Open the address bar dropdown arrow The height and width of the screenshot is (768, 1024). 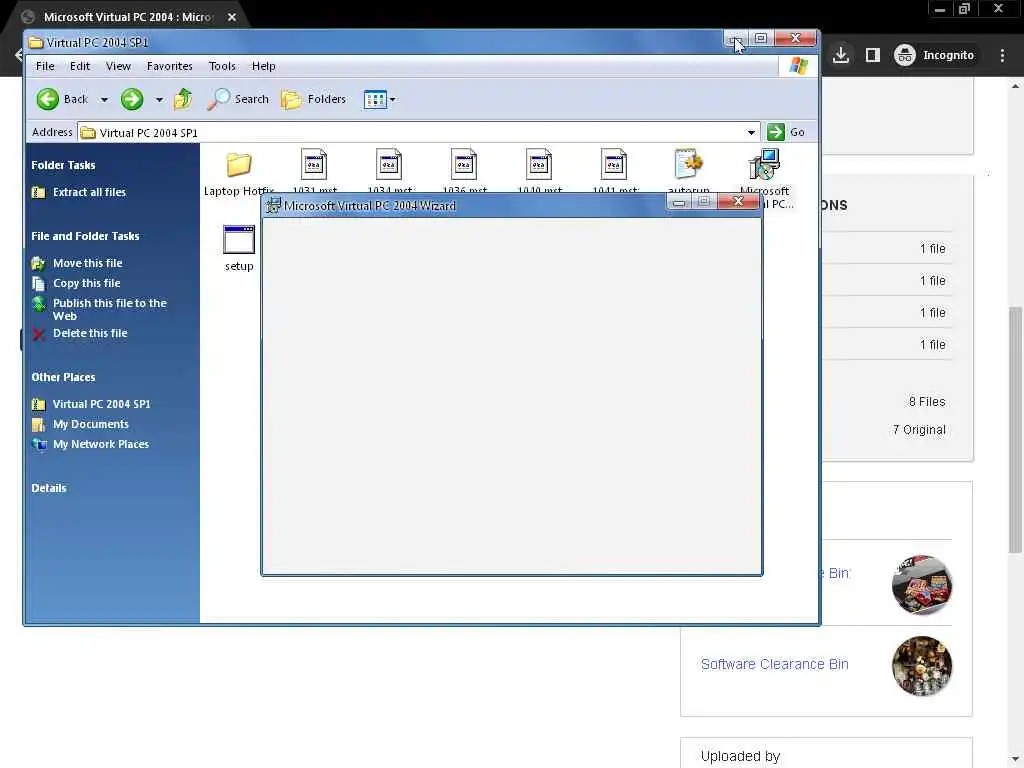(x=751, y=133)
